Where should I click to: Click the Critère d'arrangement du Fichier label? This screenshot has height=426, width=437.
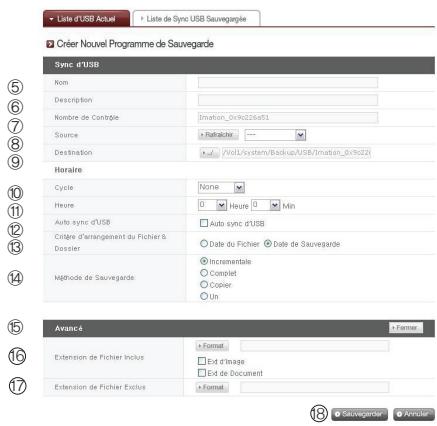(x=110, y=242)
